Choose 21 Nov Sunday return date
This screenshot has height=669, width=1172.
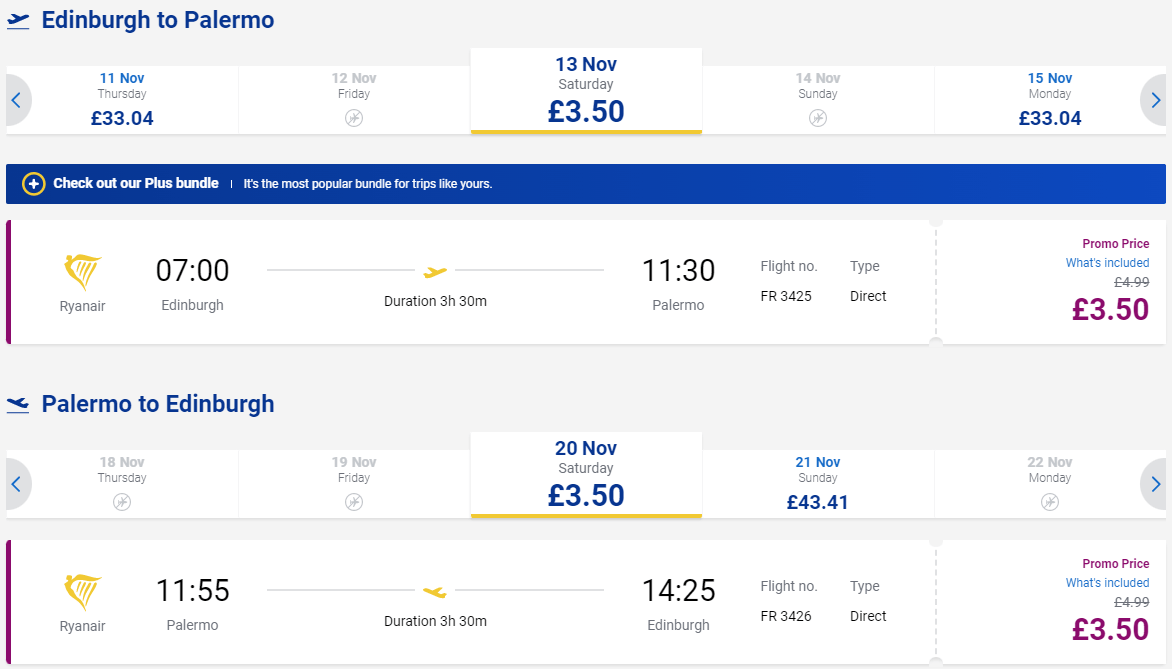tap(818, 484)
